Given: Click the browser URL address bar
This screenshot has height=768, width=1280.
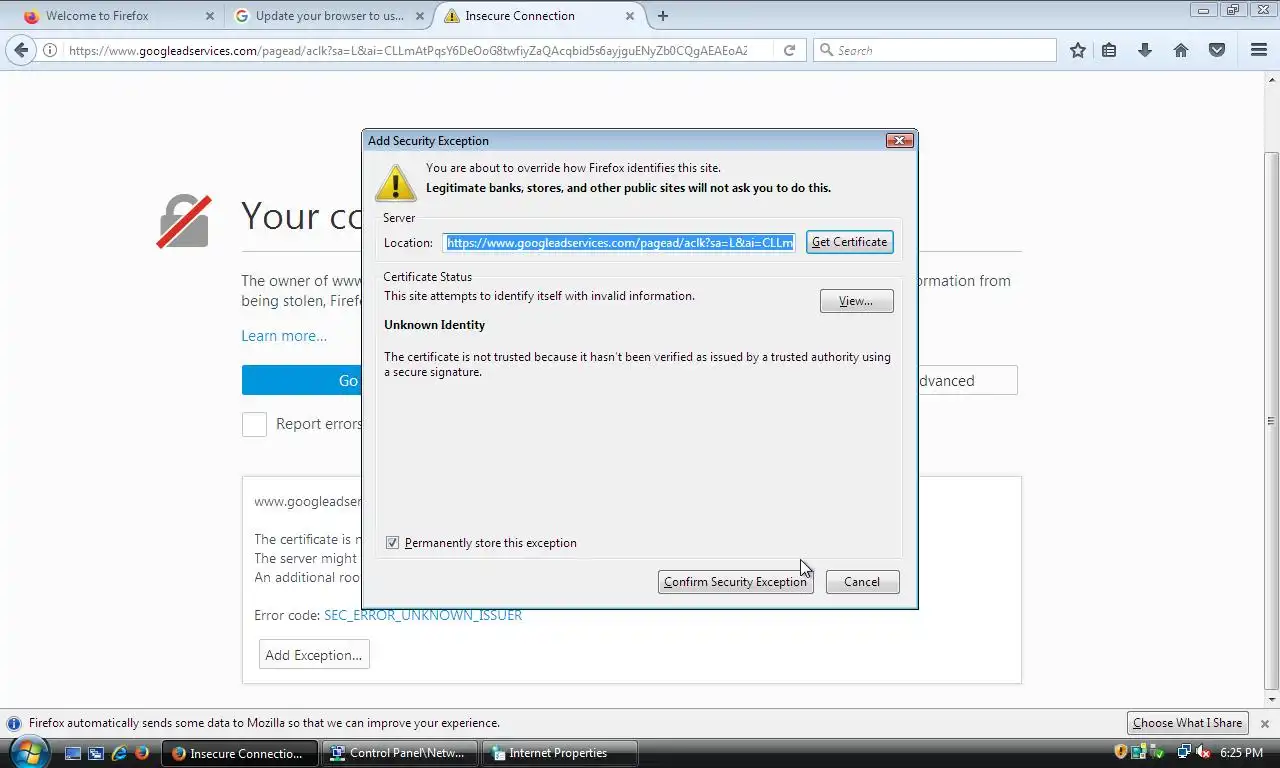Looking at the screenshot, I should (407, 50).
